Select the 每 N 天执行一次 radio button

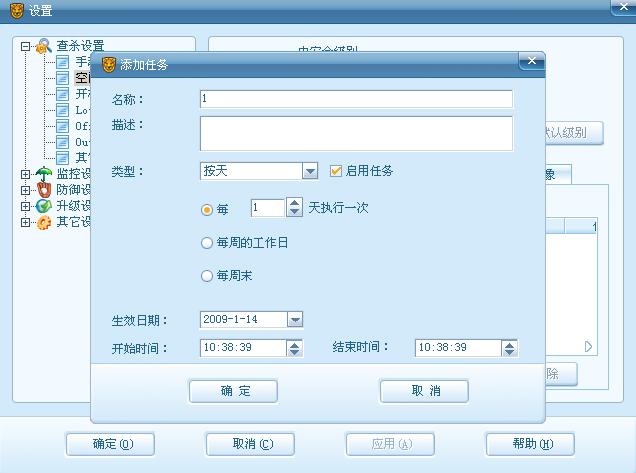(207, 209)
